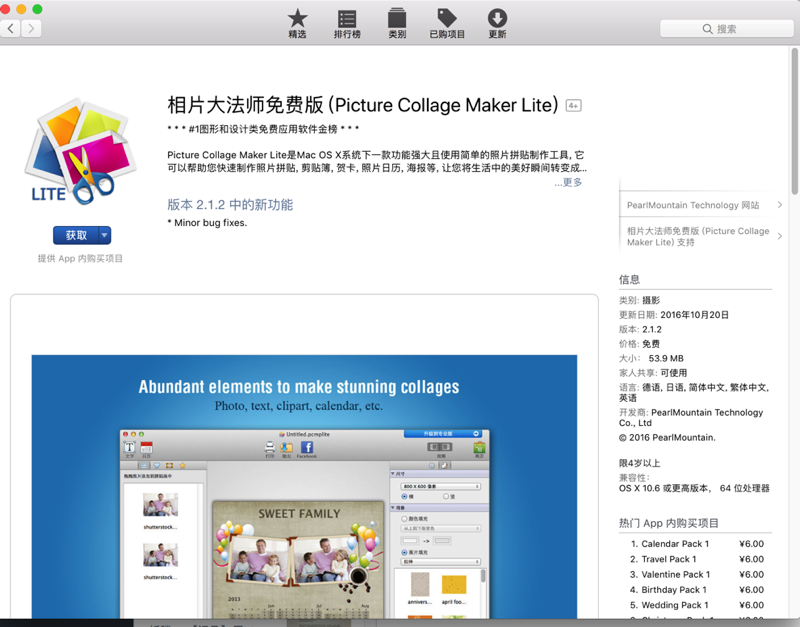Click the vertical scrollbar on the right
Screen dimensions: 800x627
(x=794, y=121)
